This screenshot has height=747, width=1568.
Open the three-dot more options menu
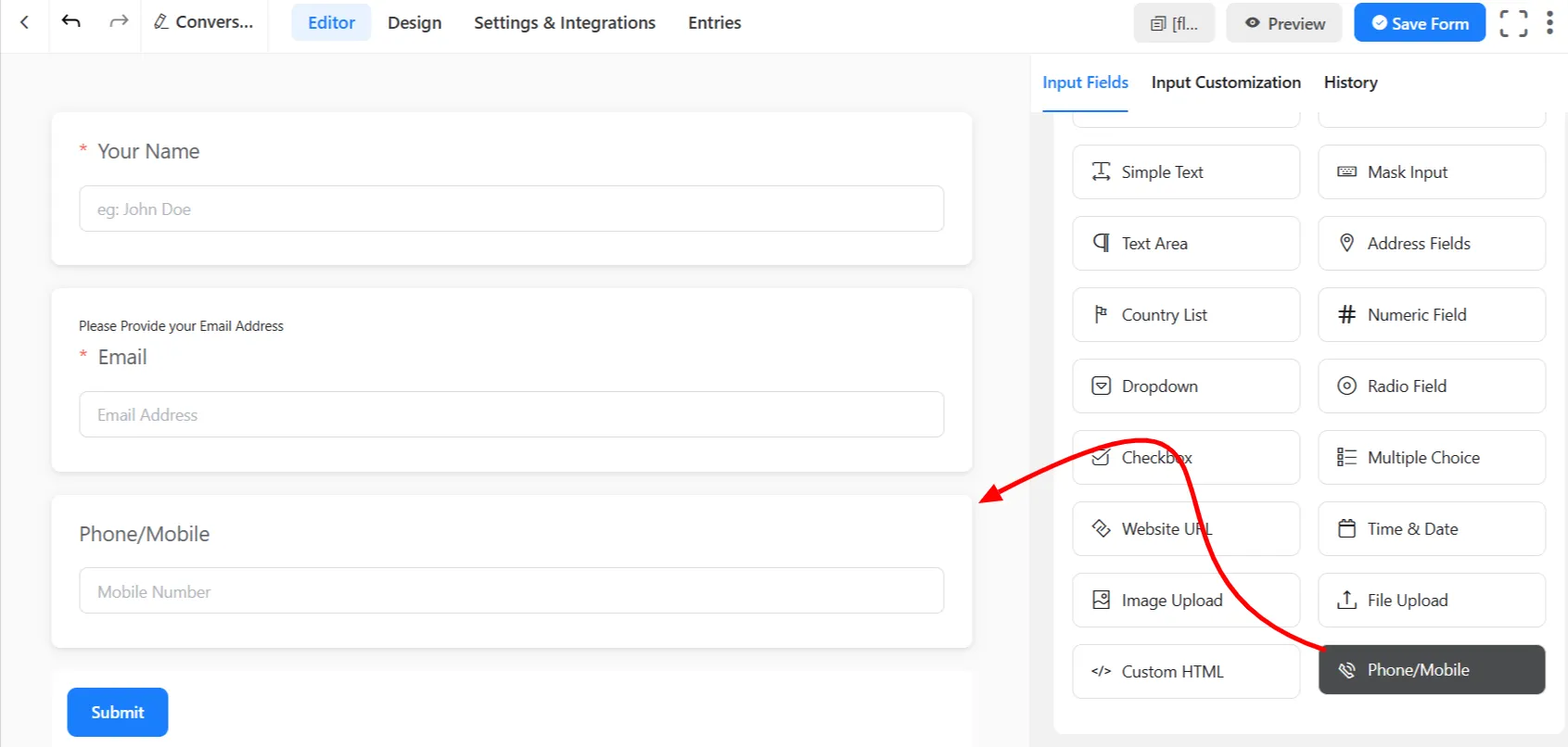1549,23
